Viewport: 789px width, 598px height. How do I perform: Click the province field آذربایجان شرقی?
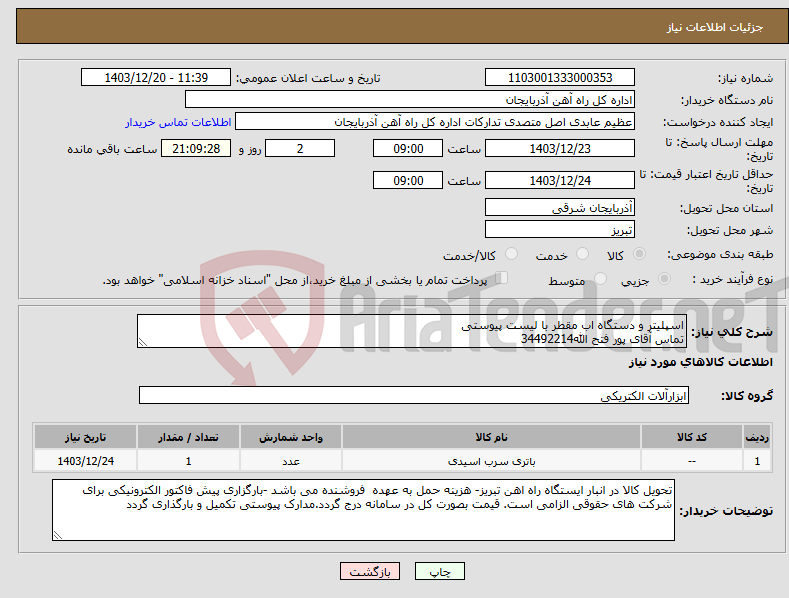[560, 207]
